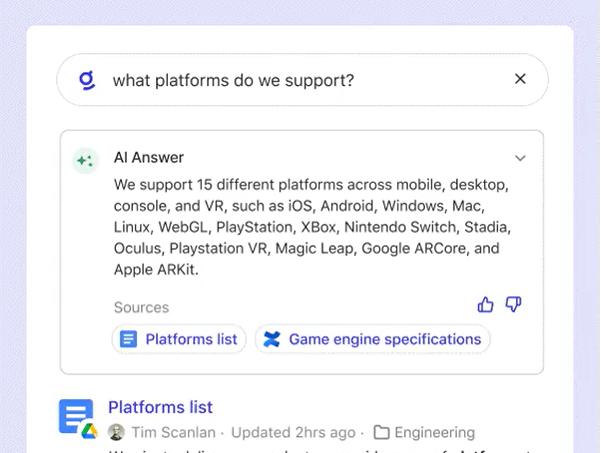
Task: Open the Platforms list source chip
Action: pyautogui.click(x=179, y=339)
